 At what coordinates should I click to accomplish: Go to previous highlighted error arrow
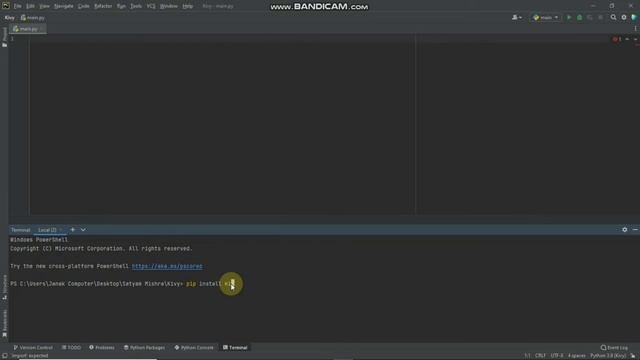tap(627, 39)
